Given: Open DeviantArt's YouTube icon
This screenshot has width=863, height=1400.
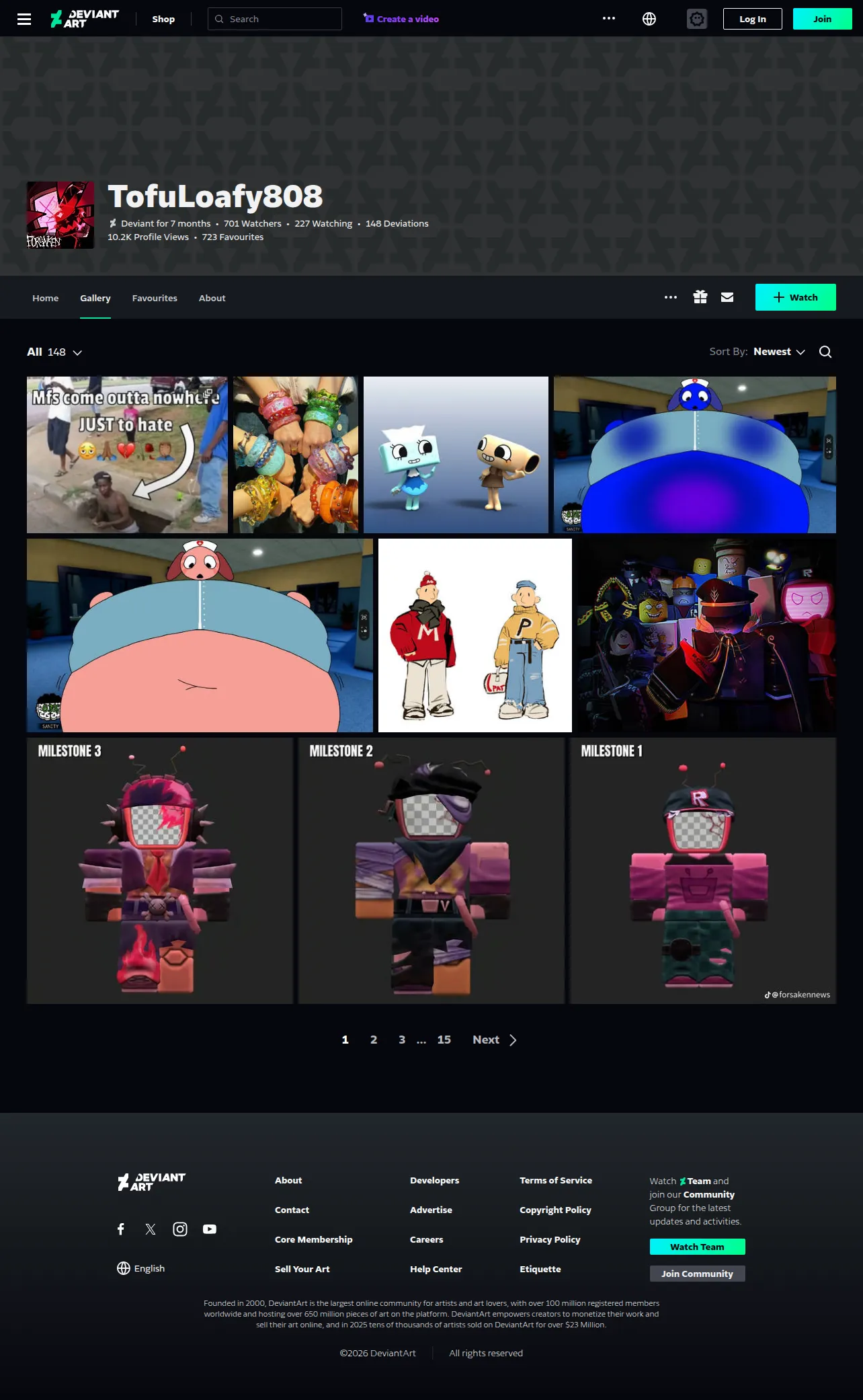Looking at the screenshot, I should click(x=210, y=1229).
